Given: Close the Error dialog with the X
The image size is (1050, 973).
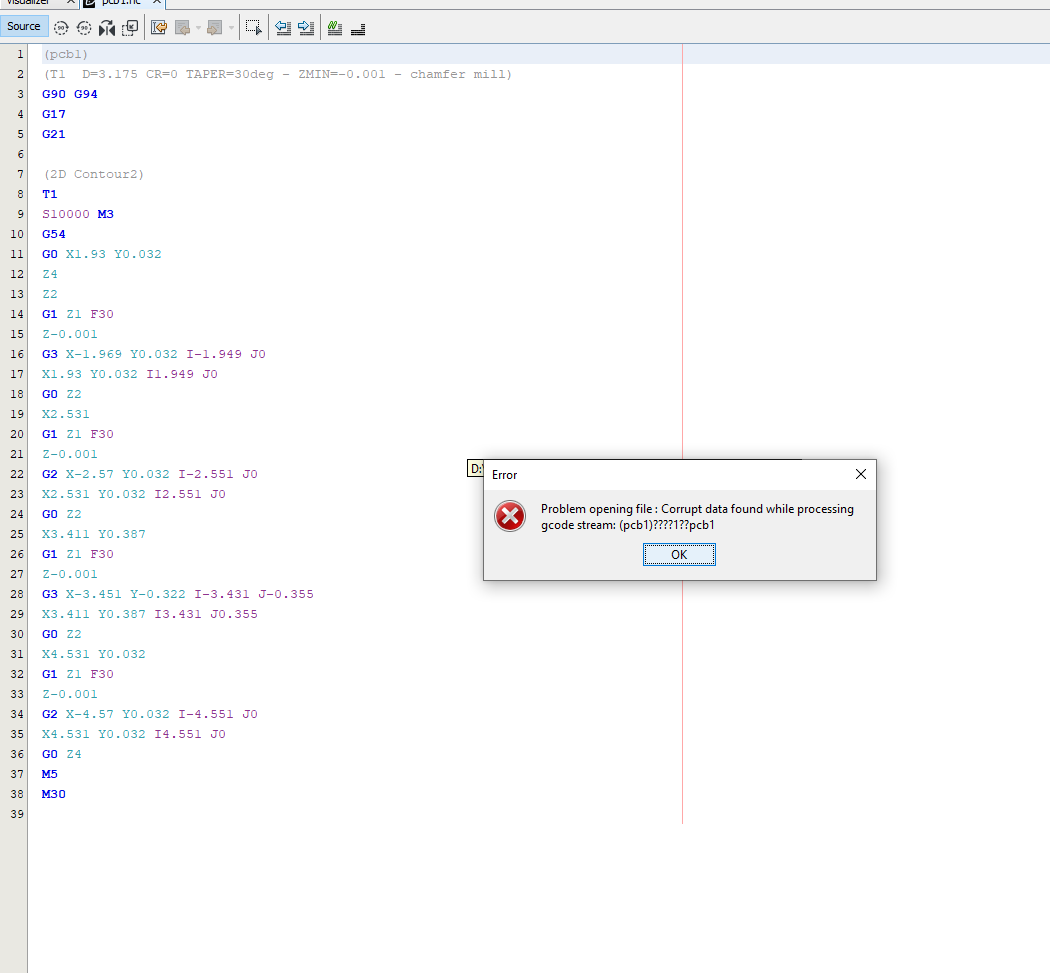Looking at the screenshot, I should (860, 474).
